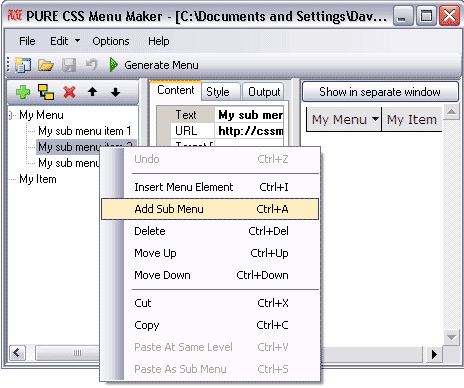Open the Edit menu

[59, 41]
